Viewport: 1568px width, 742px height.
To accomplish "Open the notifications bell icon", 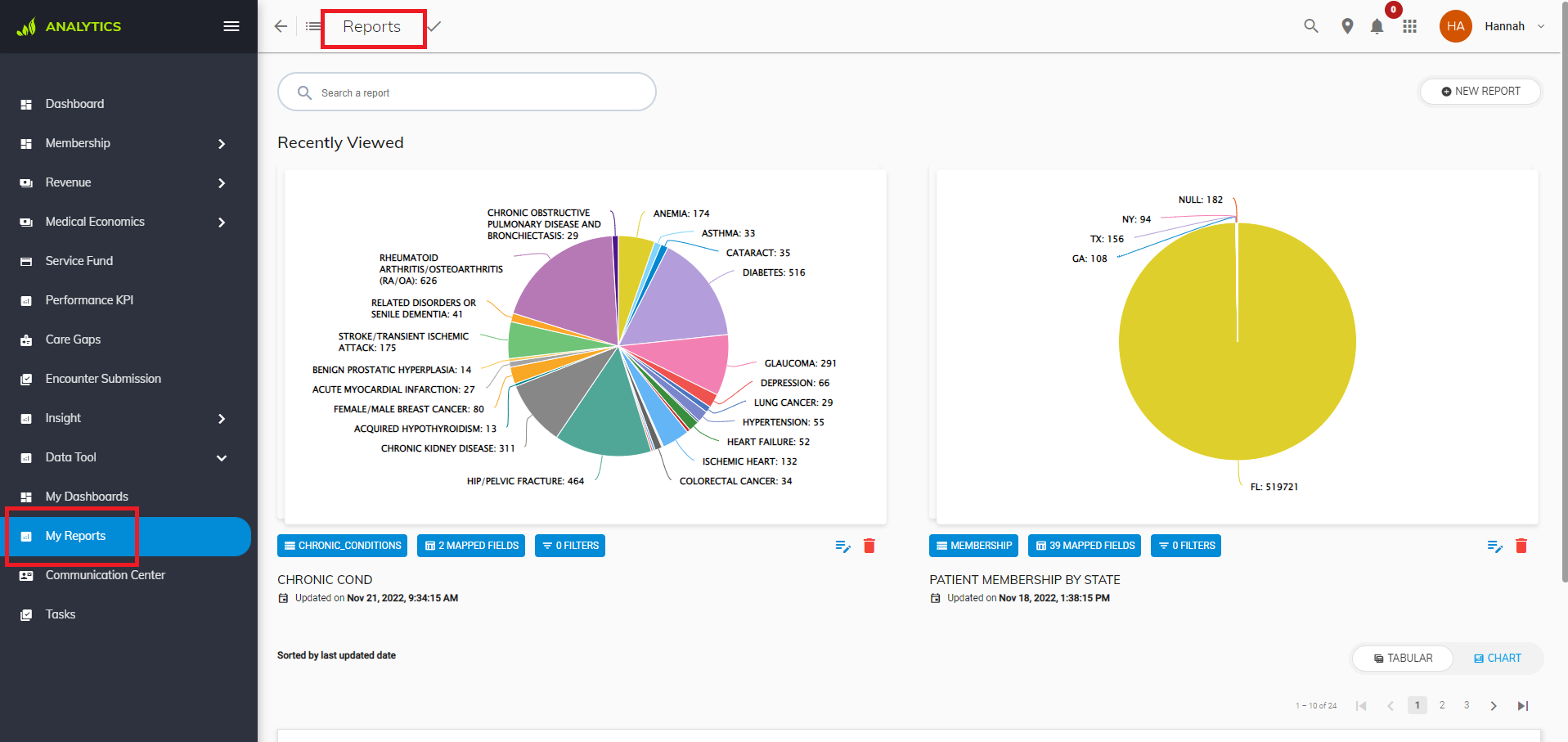I will [x=1377, y=26].
